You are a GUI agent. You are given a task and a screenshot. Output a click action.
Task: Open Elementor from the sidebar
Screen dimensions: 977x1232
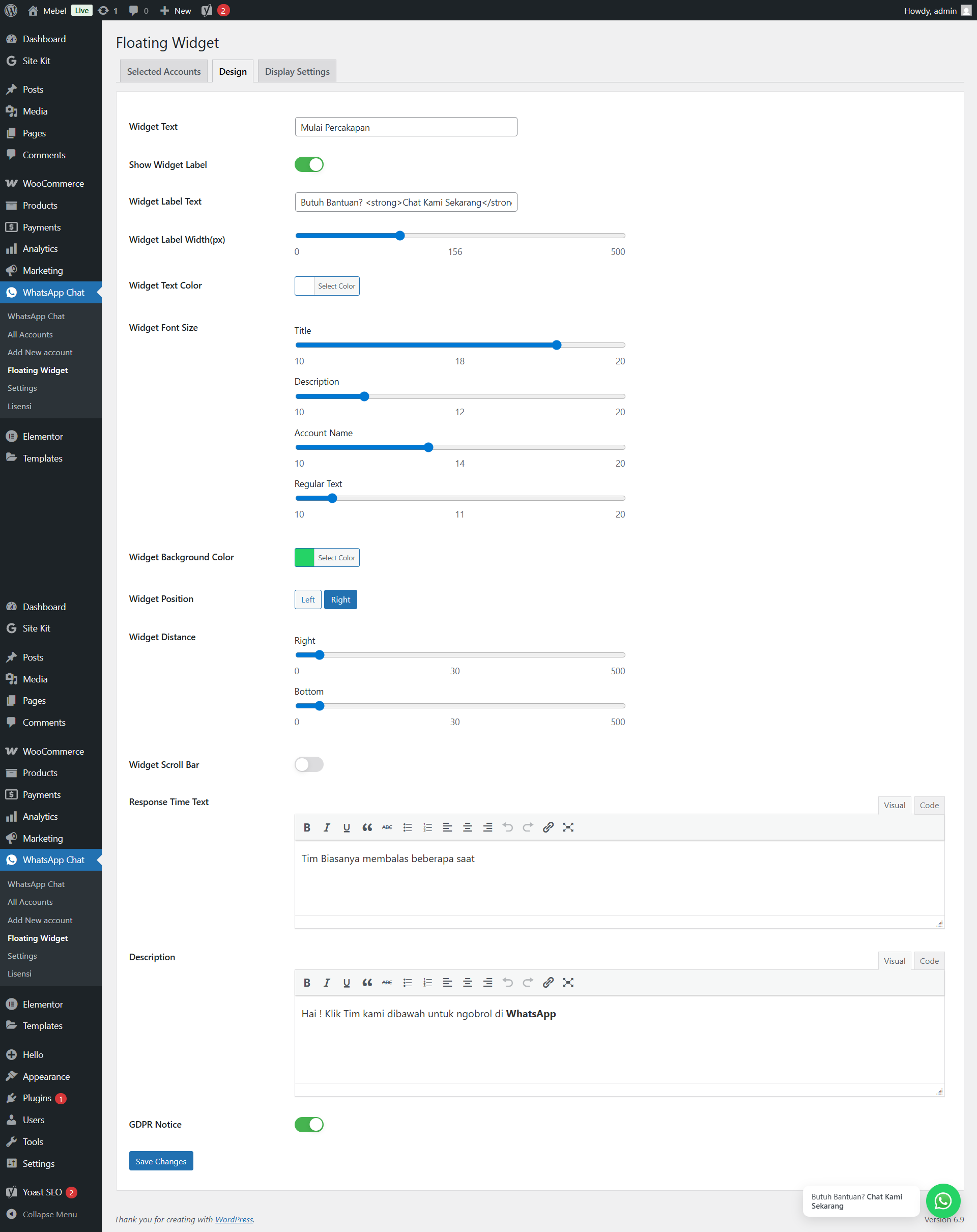click(x=43, y=436)
